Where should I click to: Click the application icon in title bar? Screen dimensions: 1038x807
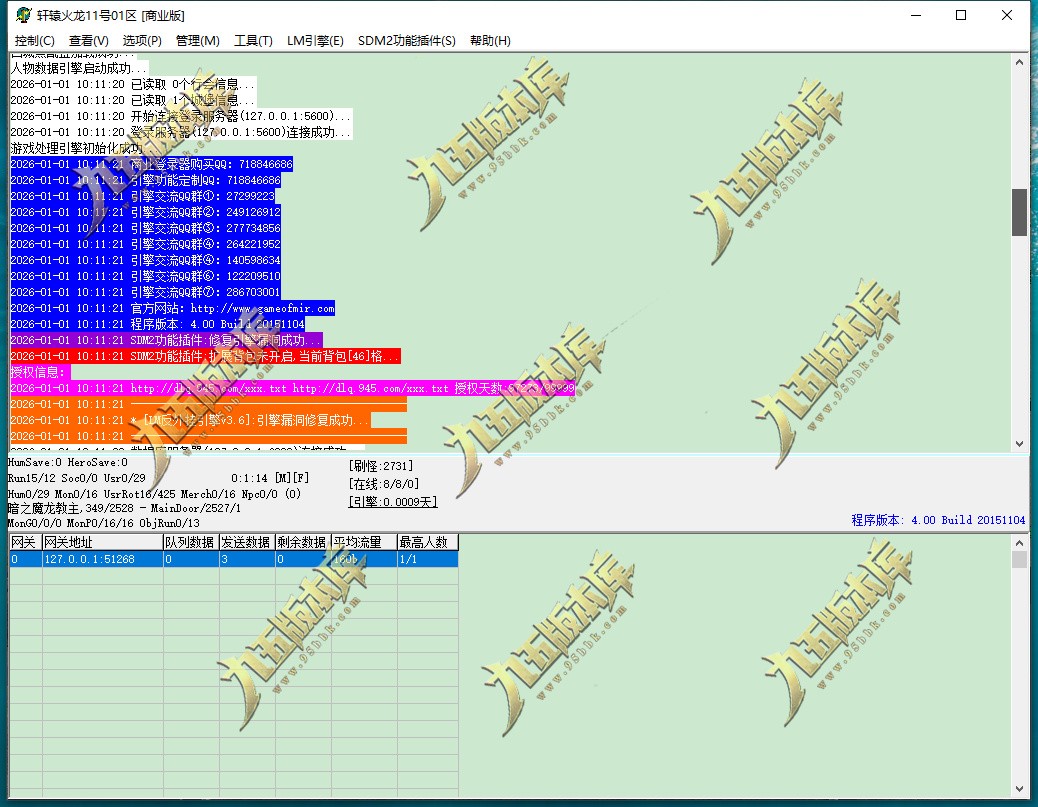(23, 15)
